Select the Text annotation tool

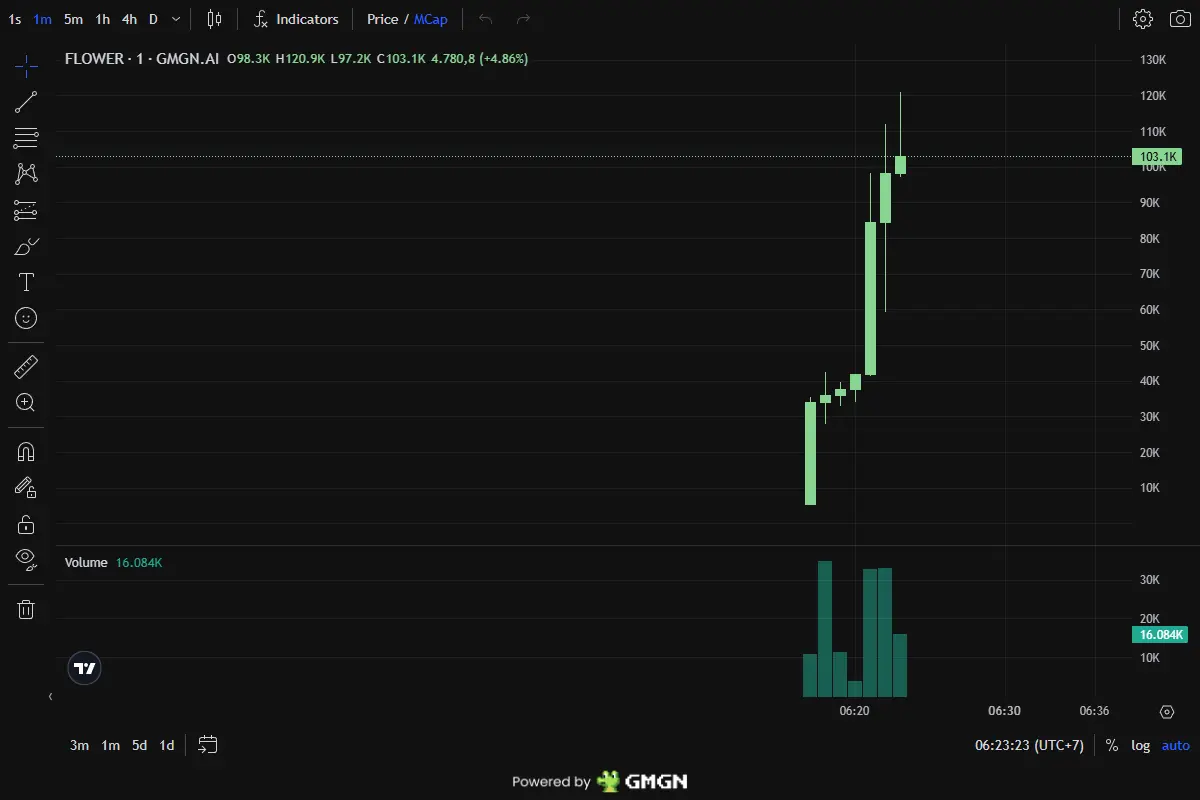(x=26, y=282)
